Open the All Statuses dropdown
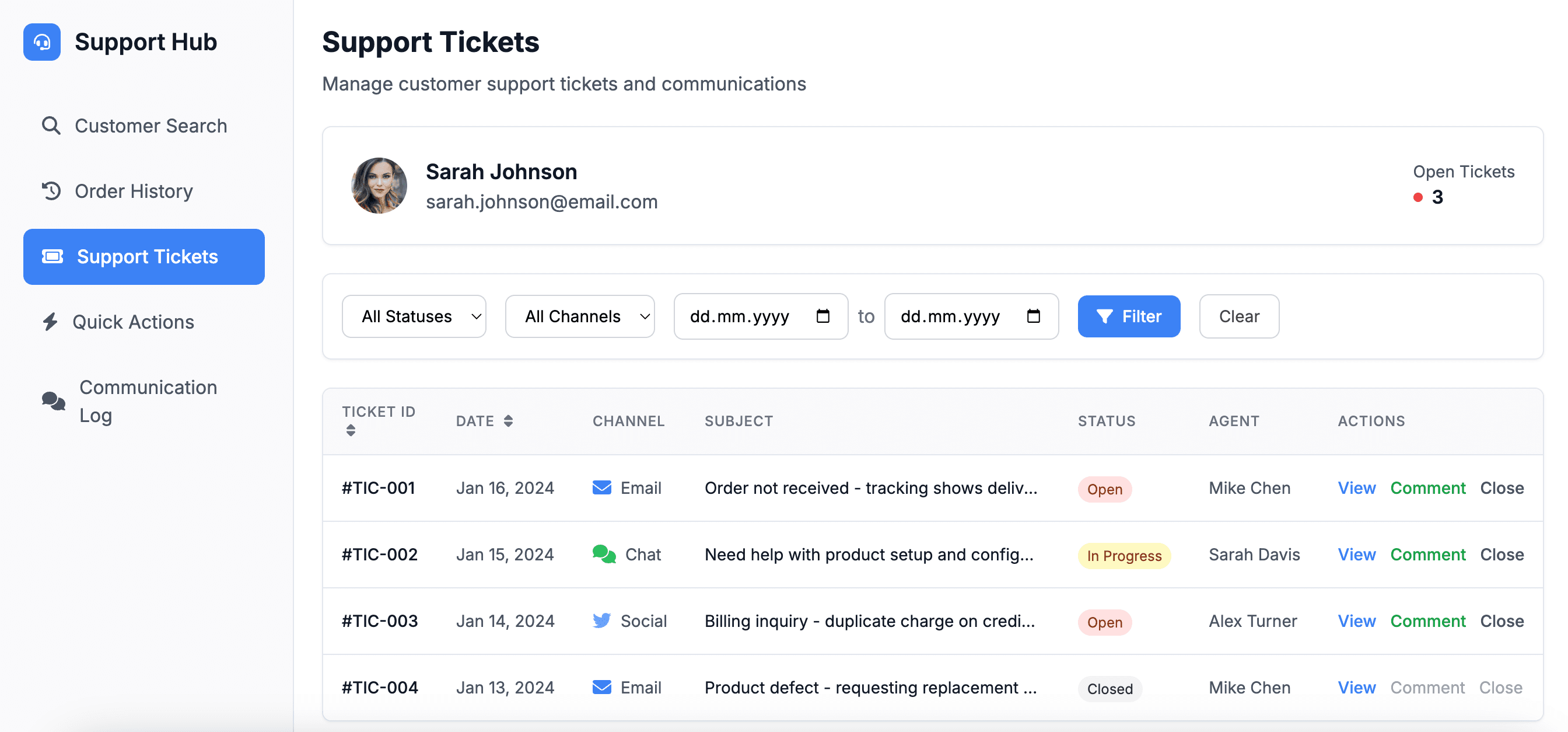 [x=414, y=316]
